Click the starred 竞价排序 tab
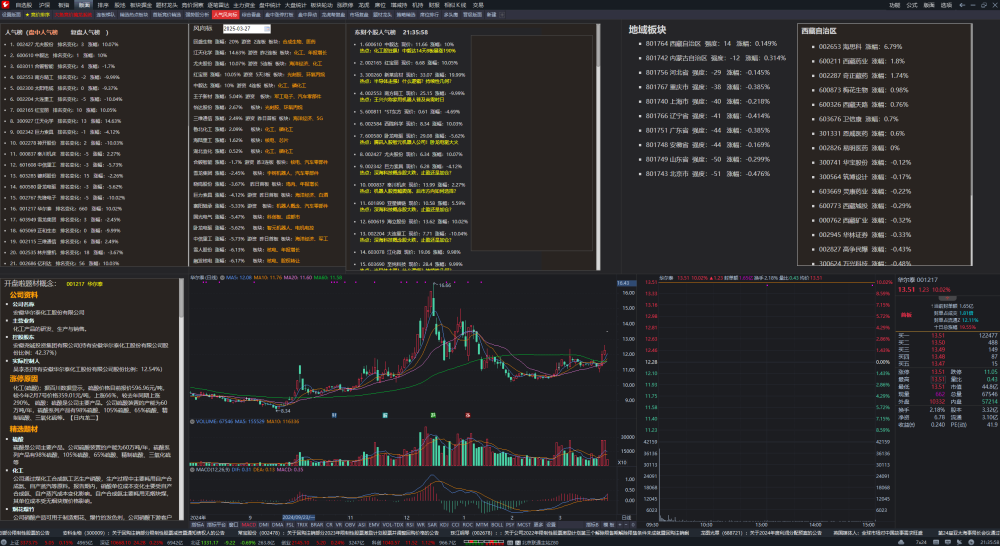The width and height of the screenshot is (1000, 546). tap(38, 15)
